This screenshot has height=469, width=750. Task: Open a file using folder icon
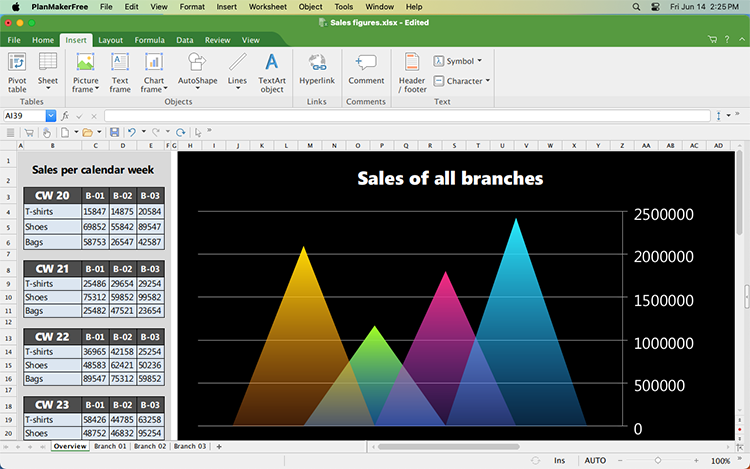(88, 132)
